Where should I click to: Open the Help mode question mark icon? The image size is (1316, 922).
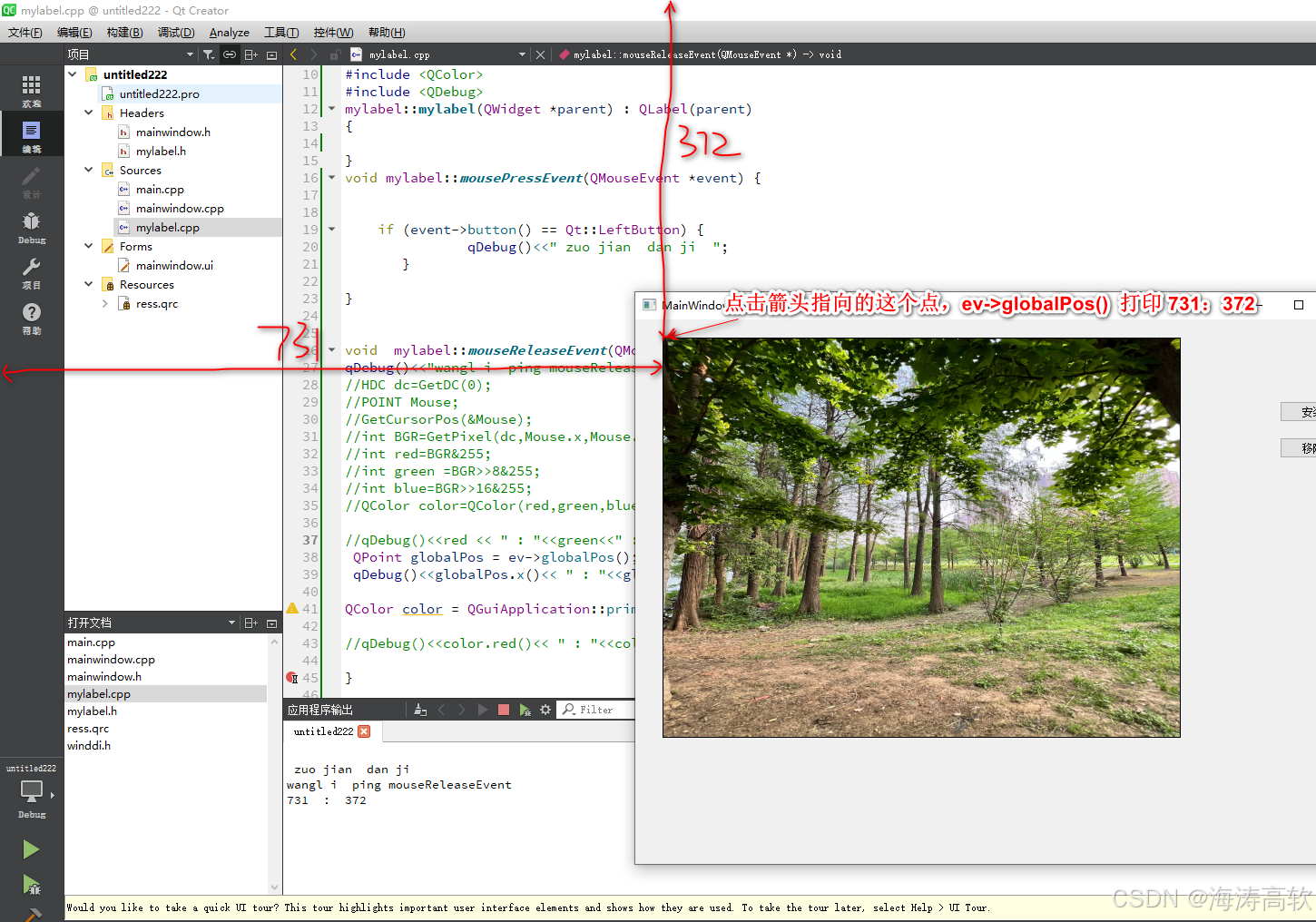(x=32, y=318)
